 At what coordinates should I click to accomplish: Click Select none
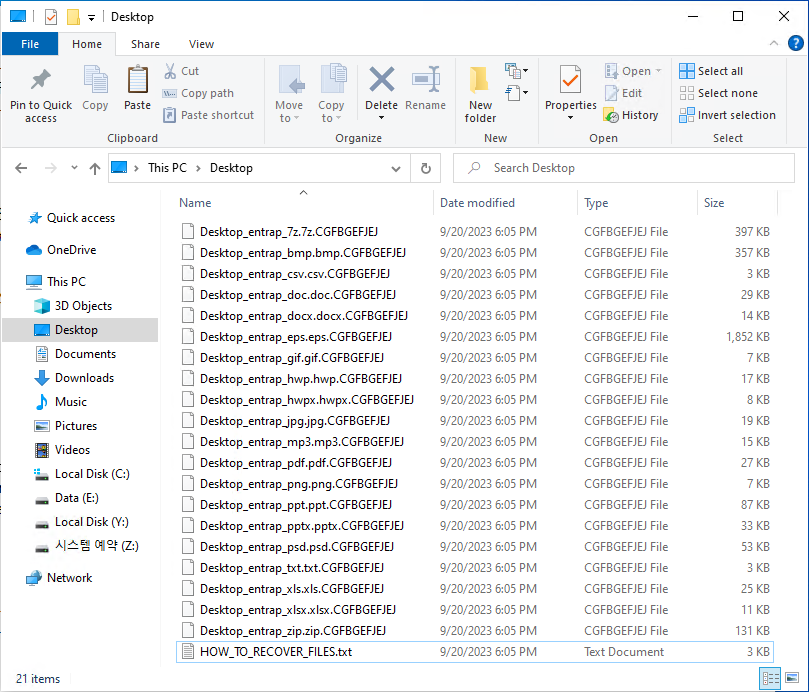click(718, 93)
